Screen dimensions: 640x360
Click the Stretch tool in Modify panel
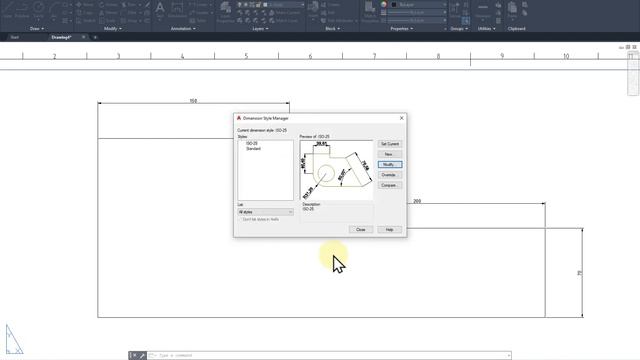[x=86, y=20]
